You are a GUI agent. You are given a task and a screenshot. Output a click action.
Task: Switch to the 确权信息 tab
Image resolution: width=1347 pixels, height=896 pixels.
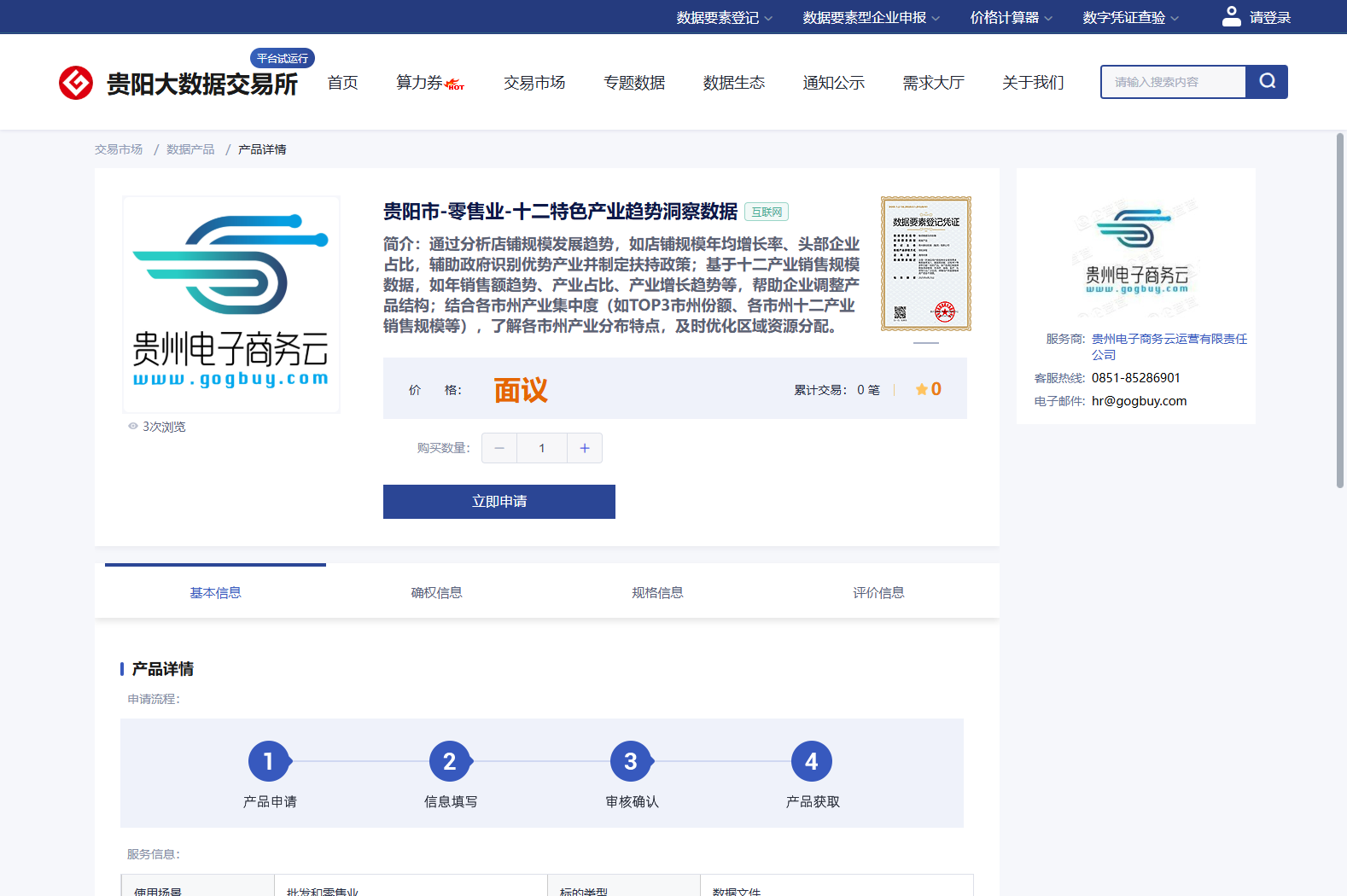pos(436,592)
